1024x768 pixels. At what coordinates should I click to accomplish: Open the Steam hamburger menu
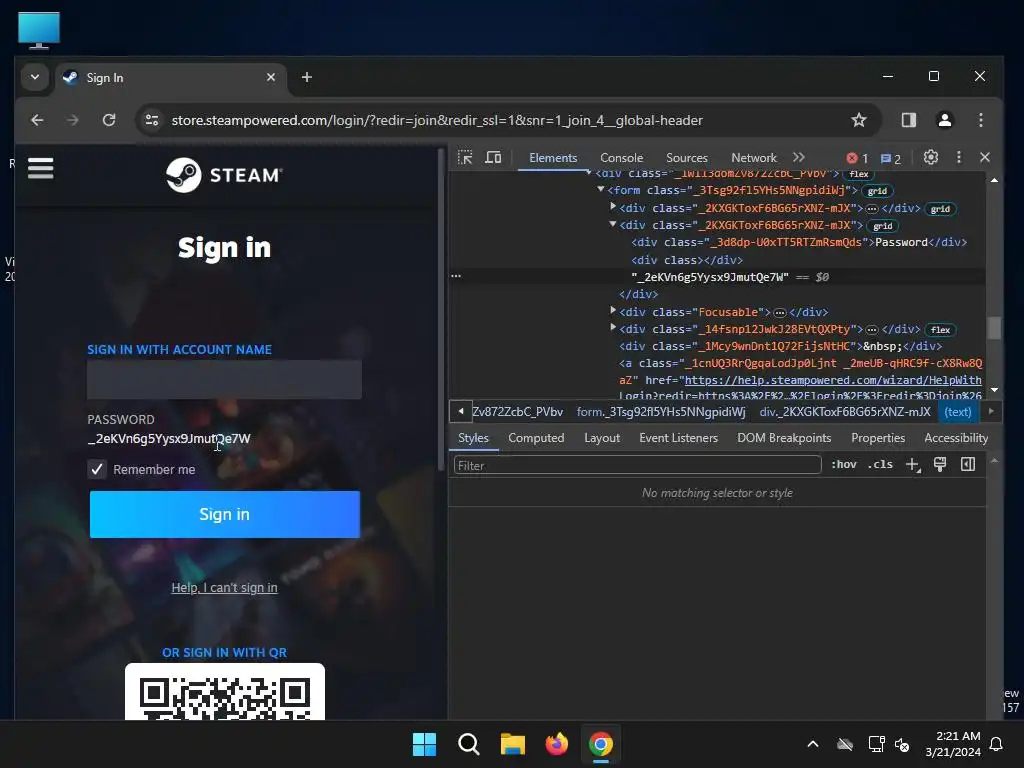[40, 168]
